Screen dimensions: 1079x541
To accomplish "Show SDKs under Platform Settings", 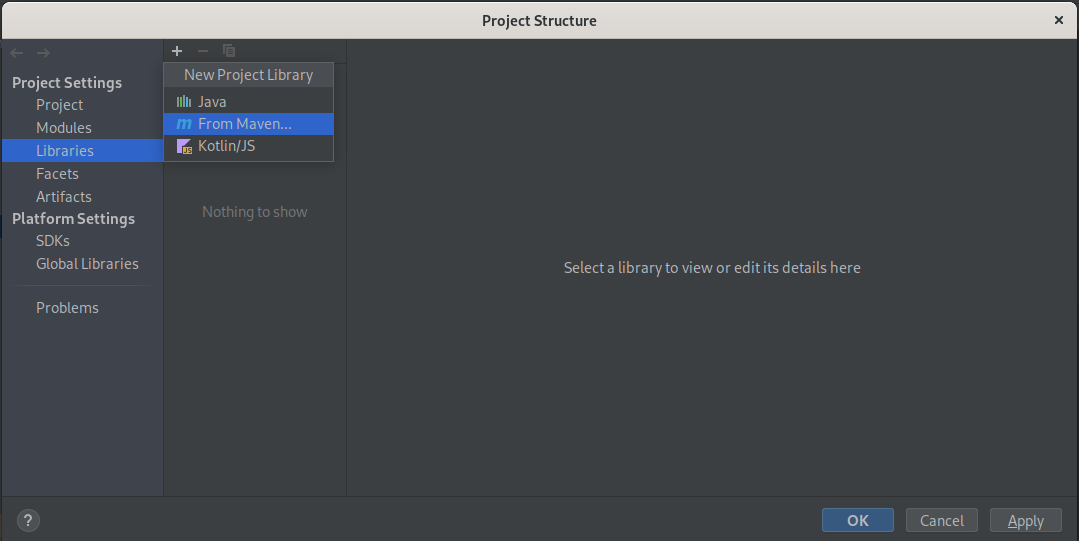I will point(53,241).
